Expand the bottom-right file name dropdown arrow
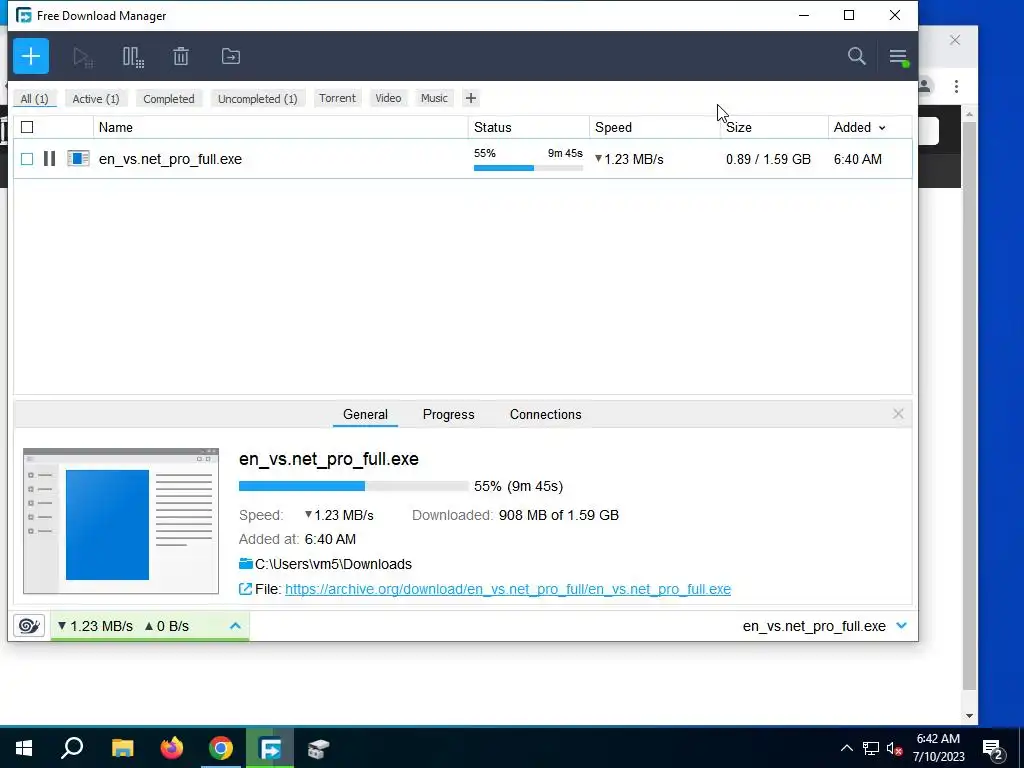Screen dimensions: 1024x768 (902, 626)
